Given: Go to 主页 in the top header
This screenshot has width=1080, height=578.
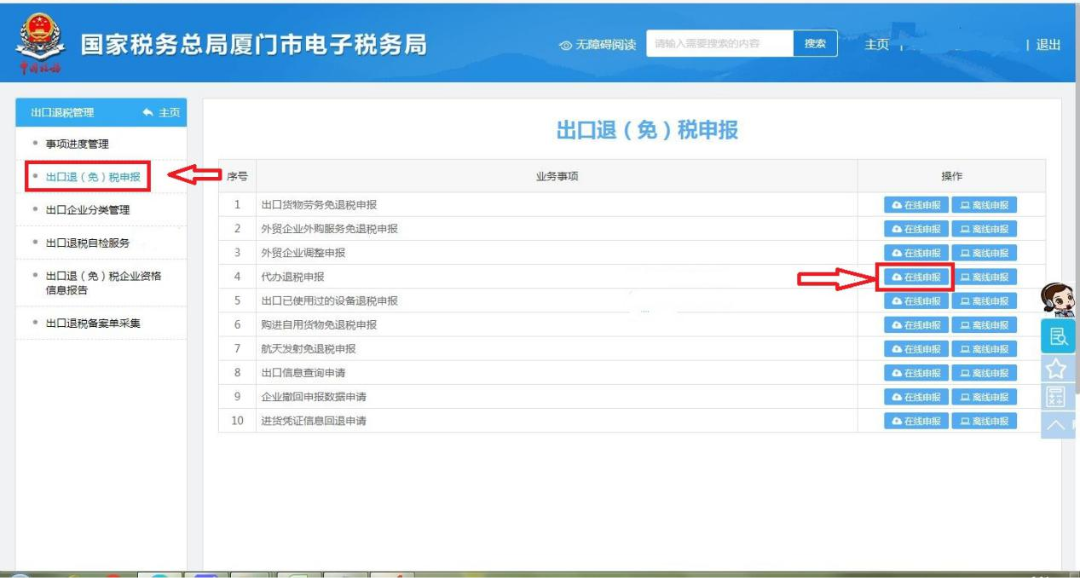Looking at the screenshot, I should [x=876, y=45].
